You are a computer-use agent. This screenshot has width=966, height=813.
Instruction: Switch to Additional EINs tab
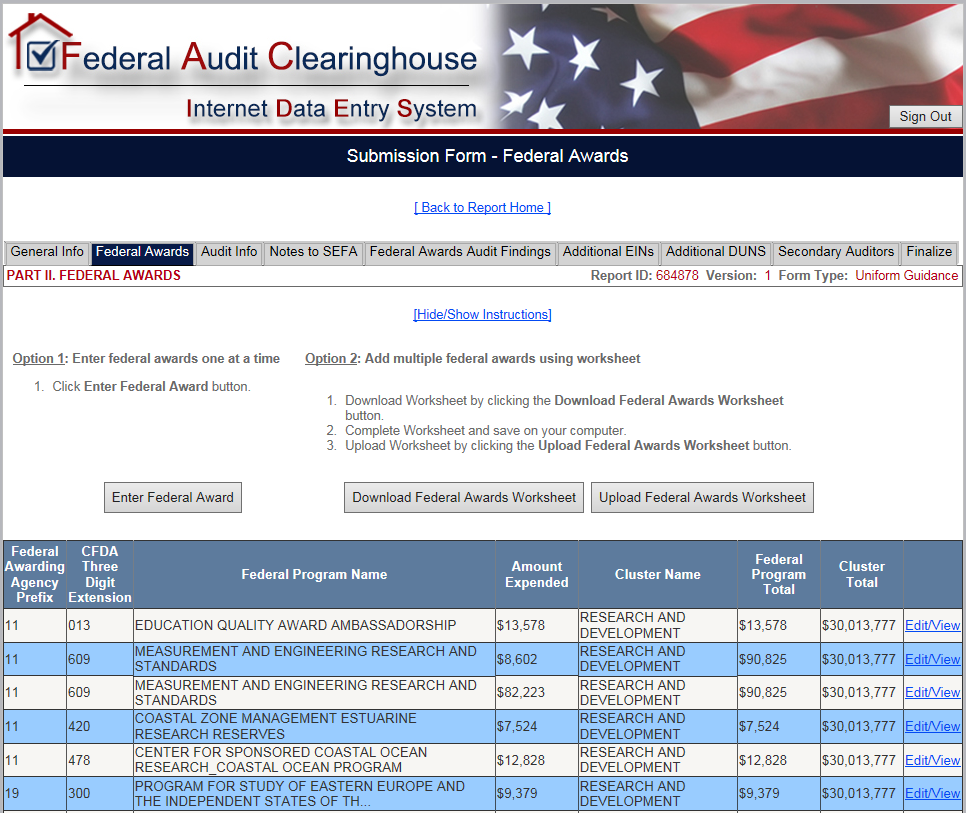(x=608, y=252)
